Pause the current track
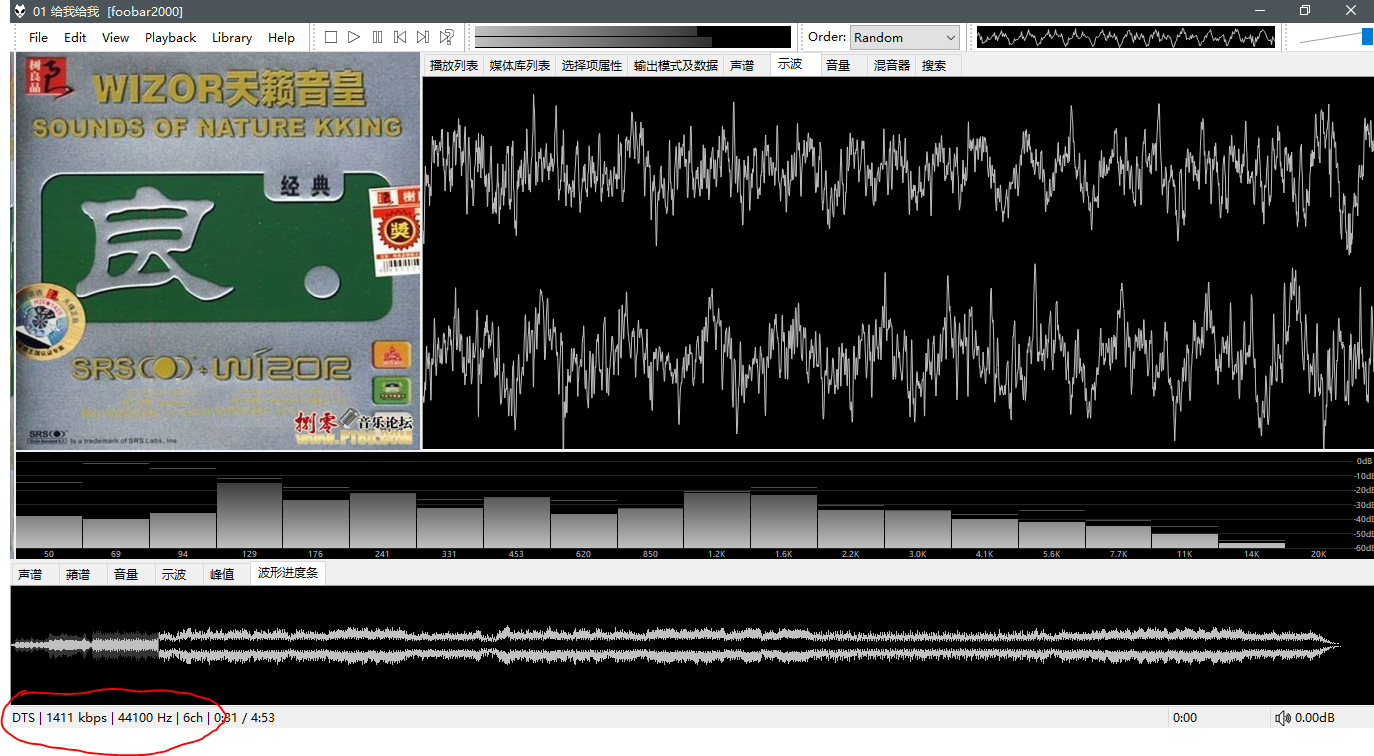 pyautogui.click(x=377, y=37)
